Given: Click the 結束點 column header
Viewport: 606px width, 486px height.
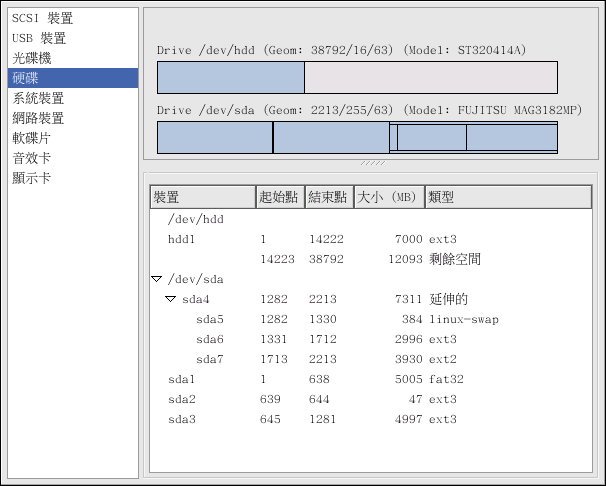Looking at the screenshot, I should coord(329,197).
